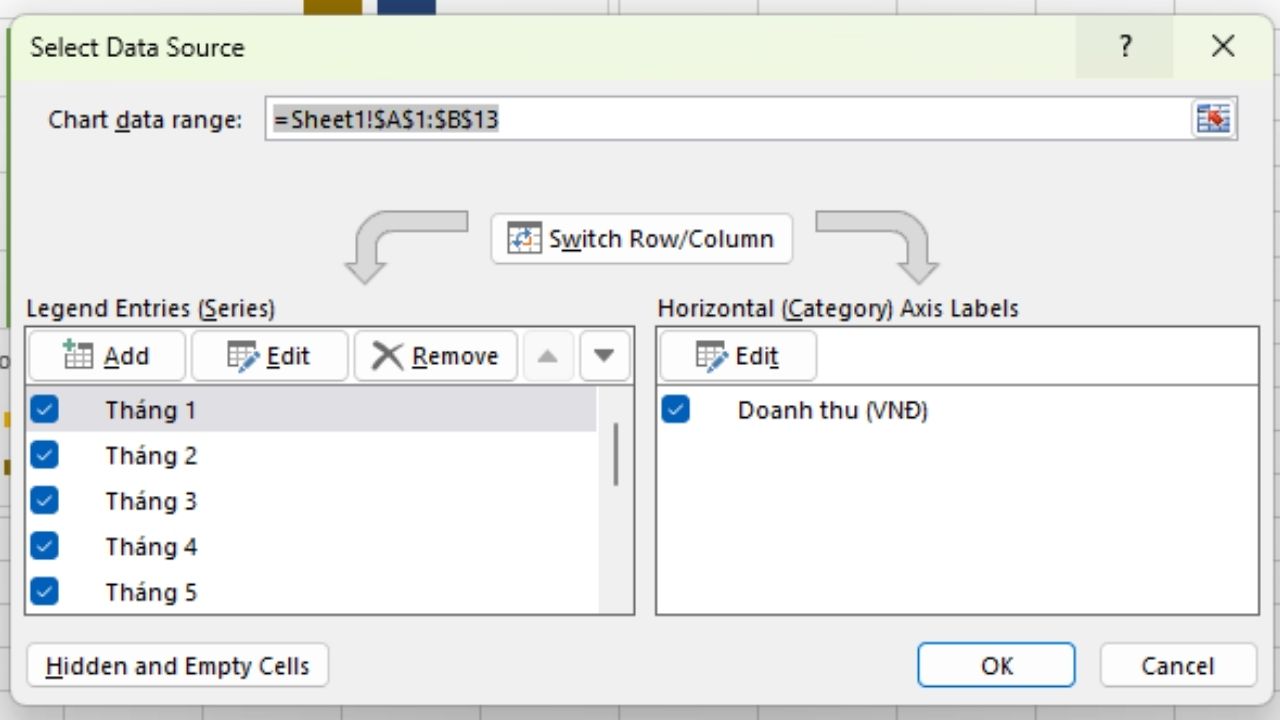
Task: Cancel the Select Data Source dialog
Action: (x=1177, y=666)
